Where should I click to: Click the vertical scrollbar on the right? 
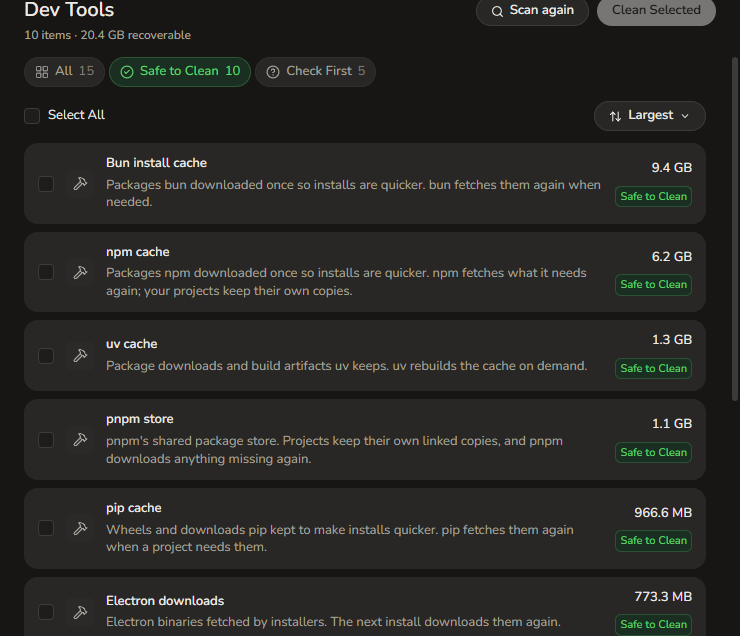[x=735, y=229]
